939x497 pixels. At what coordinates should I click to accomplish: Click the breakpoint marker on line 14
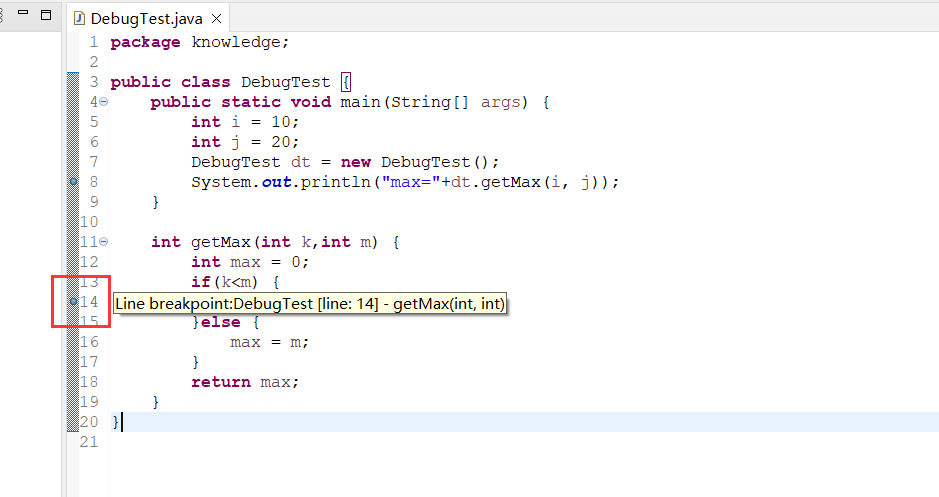[74, 302]
